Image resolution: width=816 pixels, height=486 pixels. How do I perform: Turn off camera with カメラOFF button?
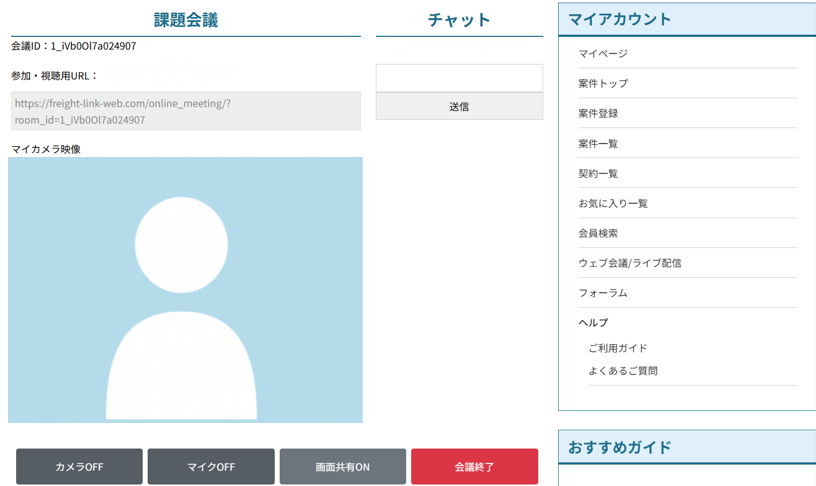pyautogui.click(x=79, y=467)
